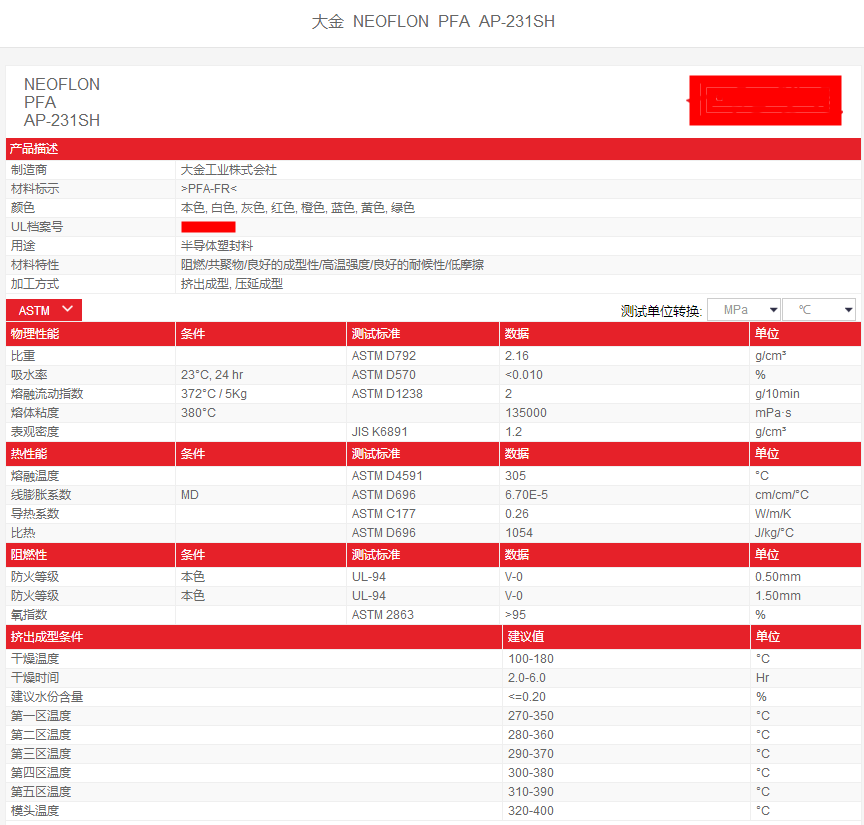Click unit J/kg/°C in 比热 row
Image resolution: width=864 pixels, height=825 pixels.
click(x=774, y=533)
